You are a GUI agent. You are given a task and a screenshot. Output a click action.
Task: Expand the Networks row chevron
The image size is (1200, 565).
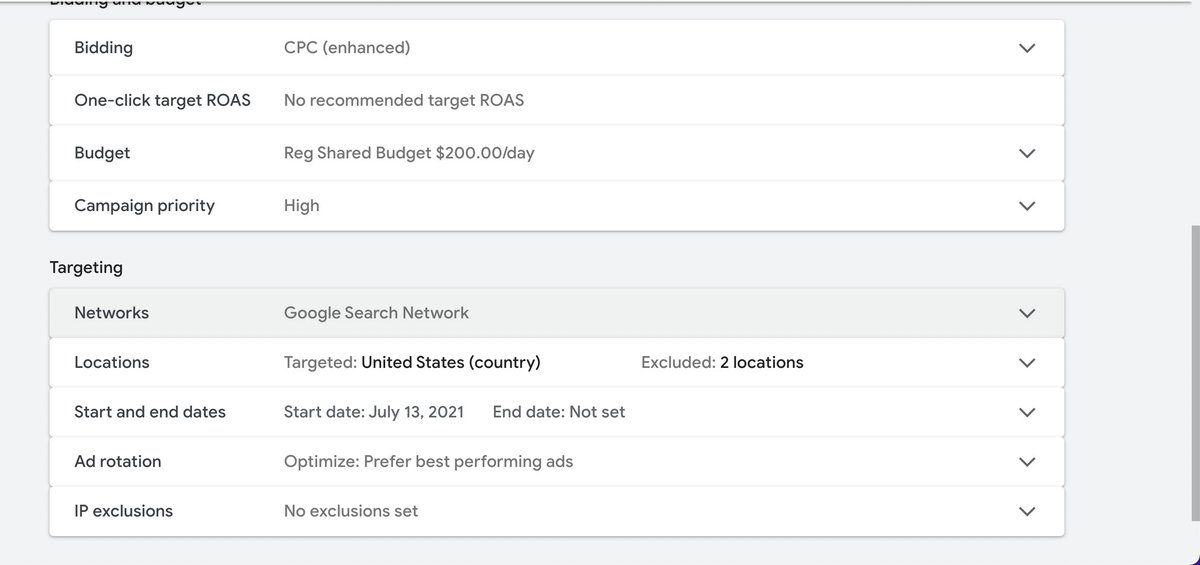[1026, 313]
